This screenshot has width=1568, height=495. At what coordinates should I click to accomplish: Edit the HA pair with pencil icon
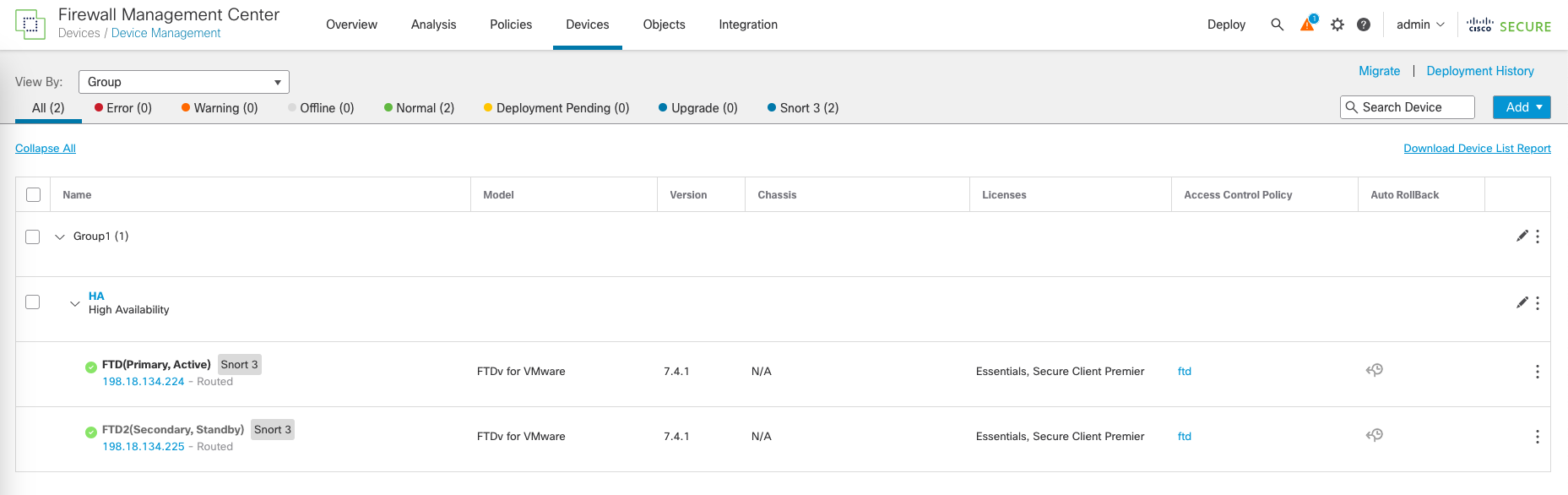pyautogui.click(x=1522, y=302)
